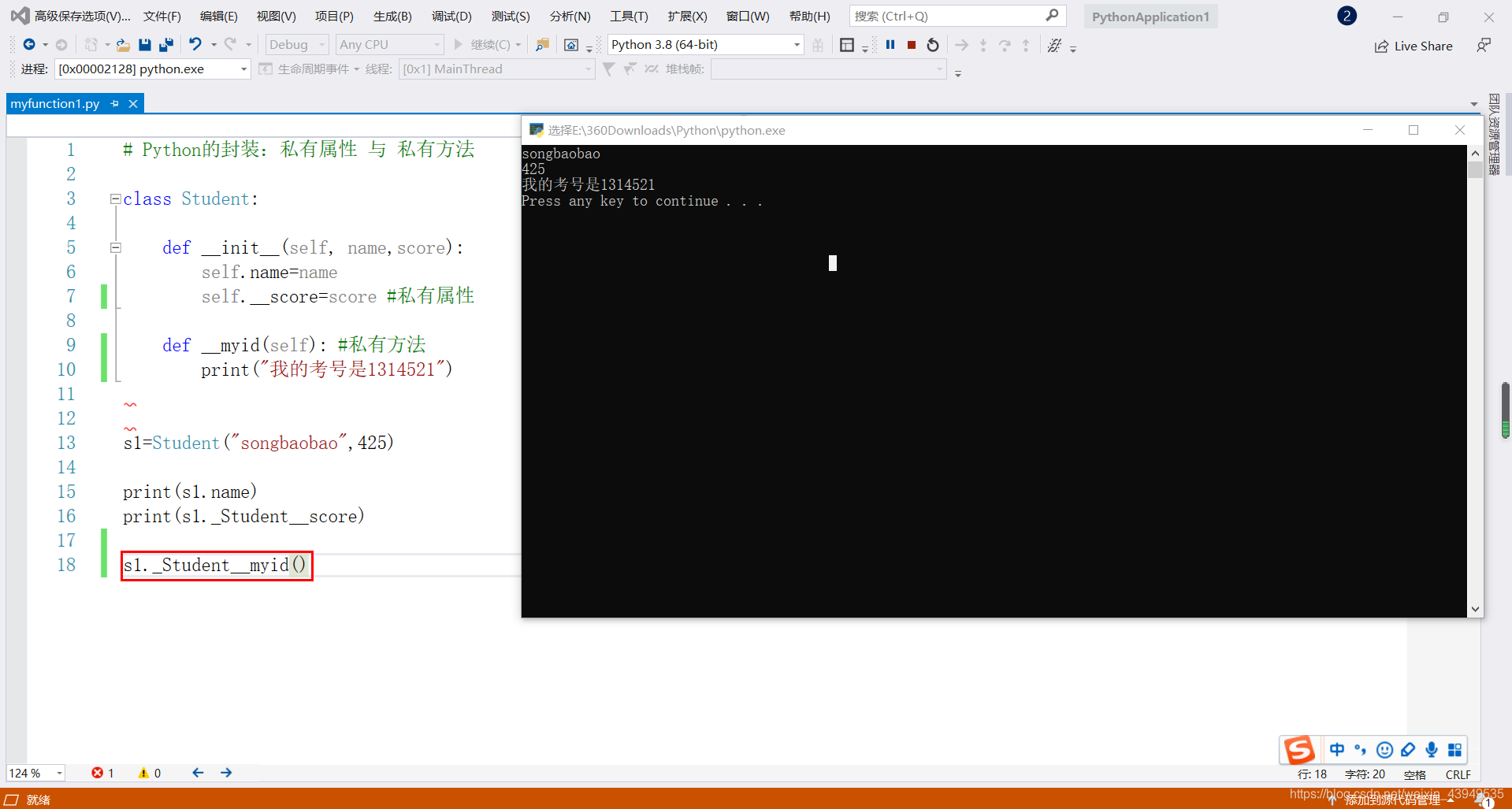Viewport: 1512px width, 809px height.
Task: Go to the previous issue with the left arrow
Action: click(x=198, y=773)
